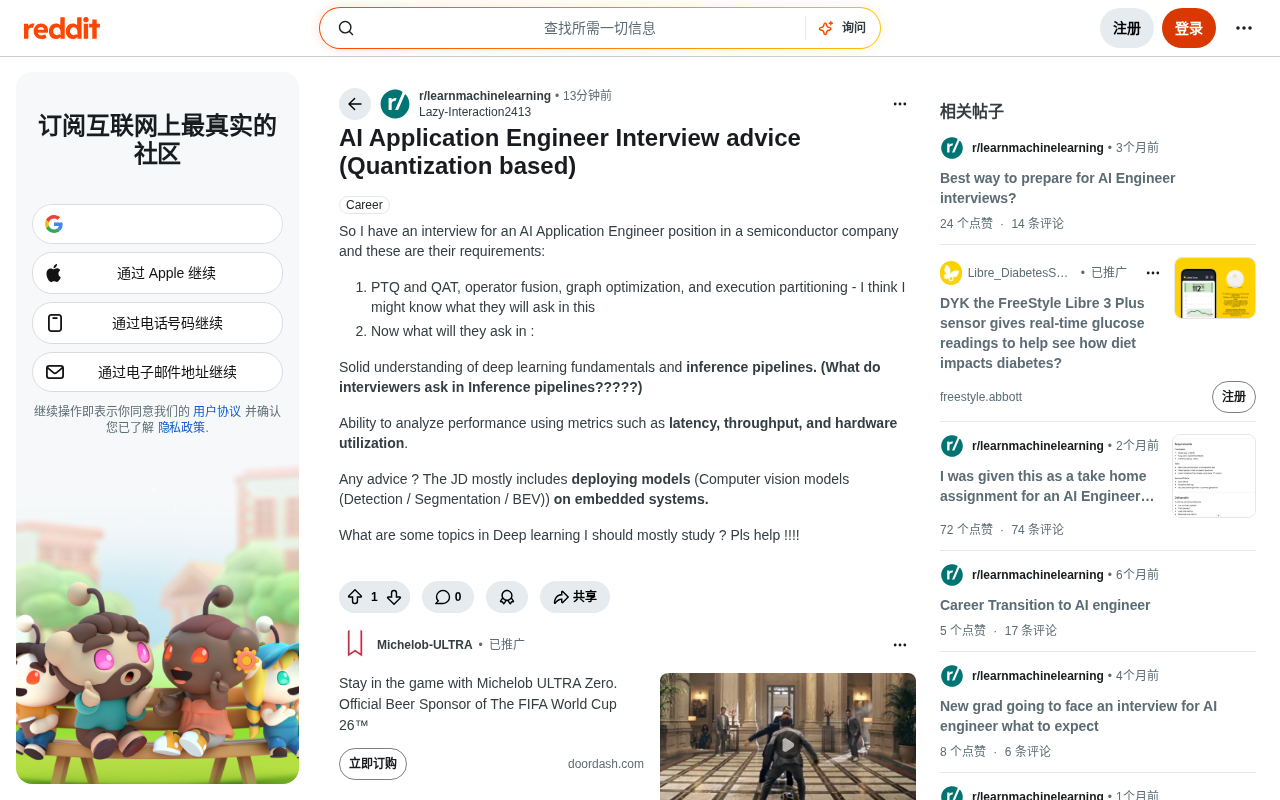Open the FreeStyle Libre ad thumbnail
The image size is (1280, 800).
click(1215, 288)
